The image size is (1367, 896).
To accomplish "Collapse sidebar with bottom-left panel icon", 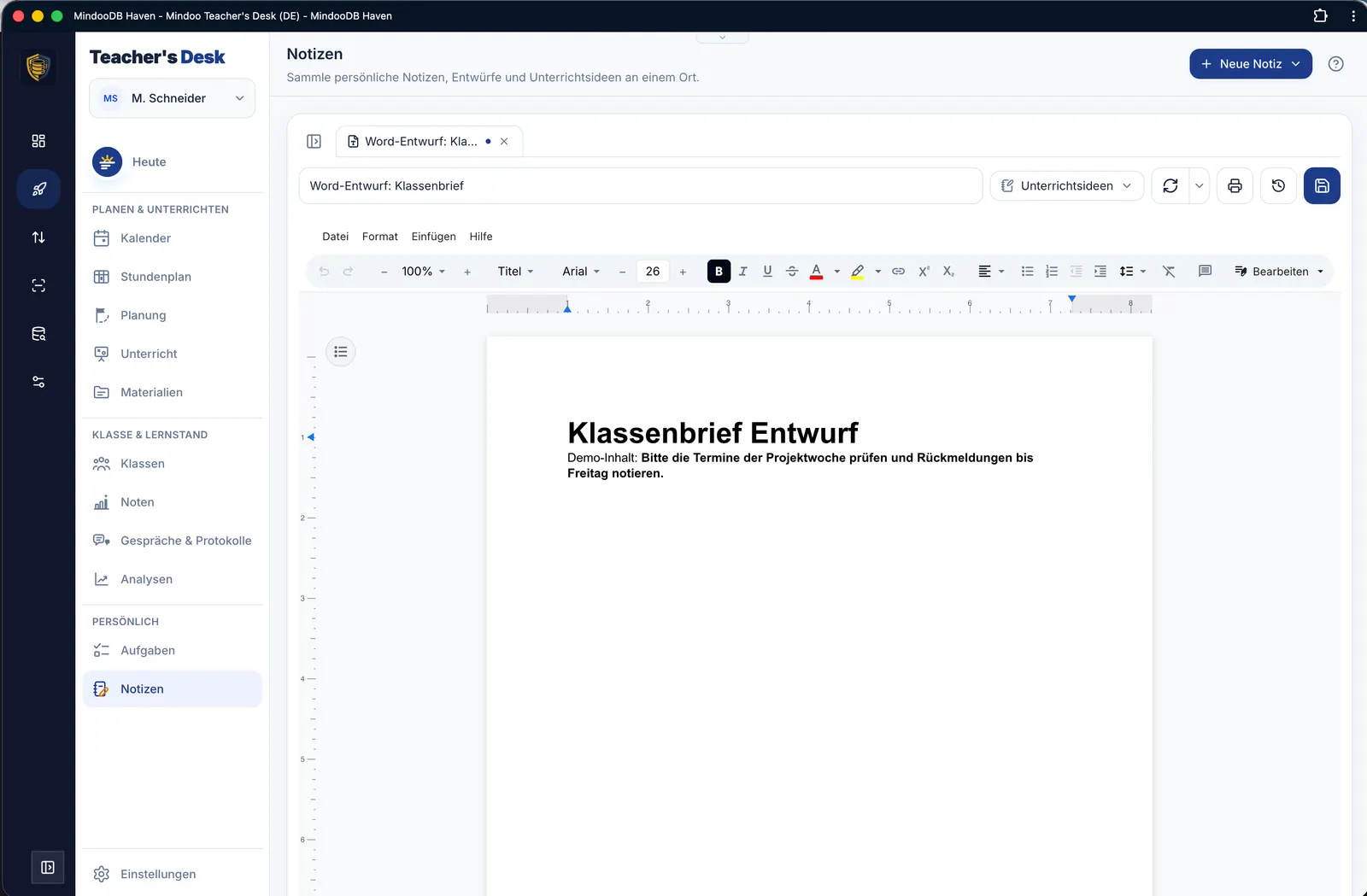I will pyautogui.click(x=48, y=868).
